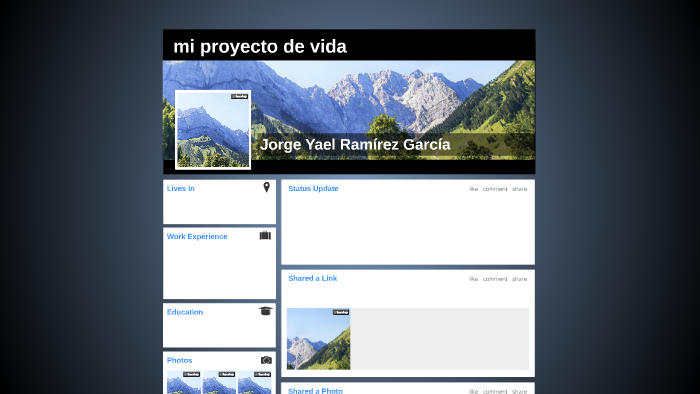Comment on the Shared a Link post
This screenshot has height=394, width=700.
[495, 278]
